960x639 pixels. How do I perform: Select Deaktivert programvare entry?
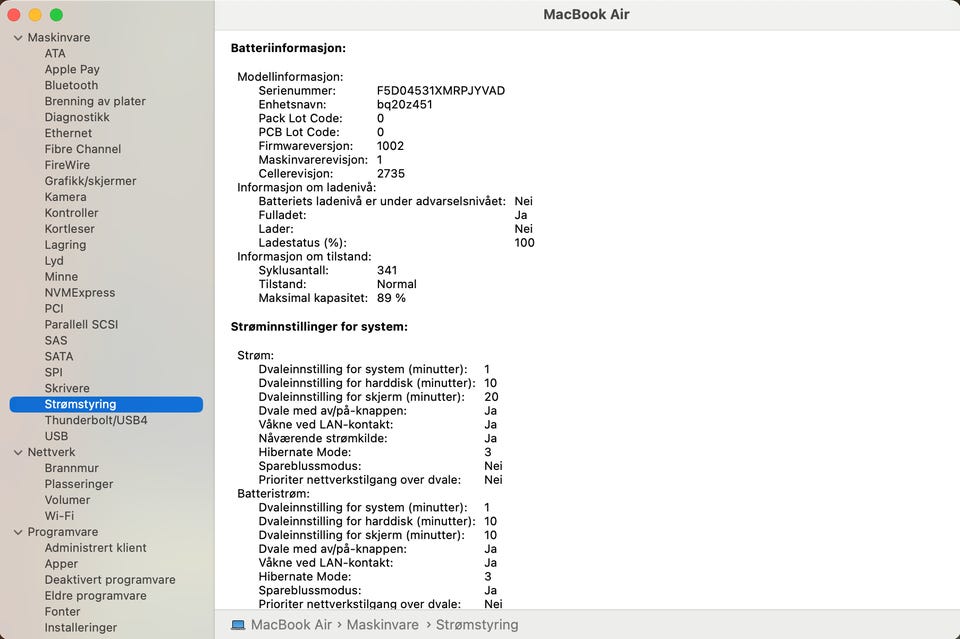tap(110, 579)
